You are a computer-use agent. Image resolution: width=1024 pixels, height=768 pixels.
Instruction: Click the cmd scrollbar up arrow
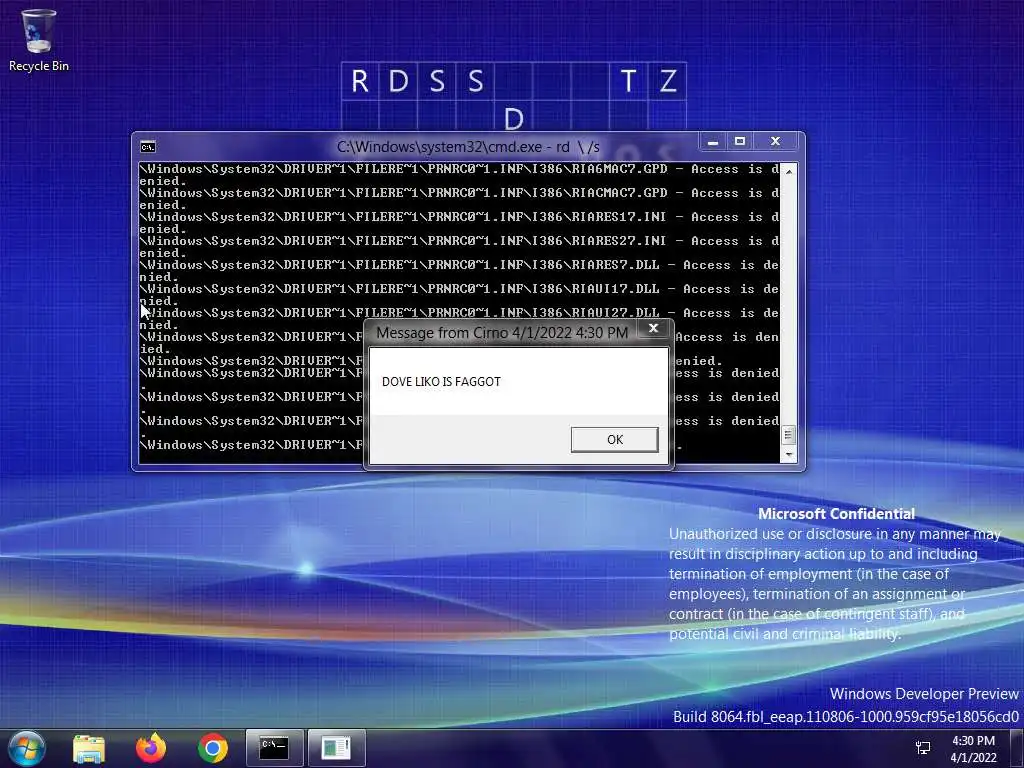(x=789, y=171)
